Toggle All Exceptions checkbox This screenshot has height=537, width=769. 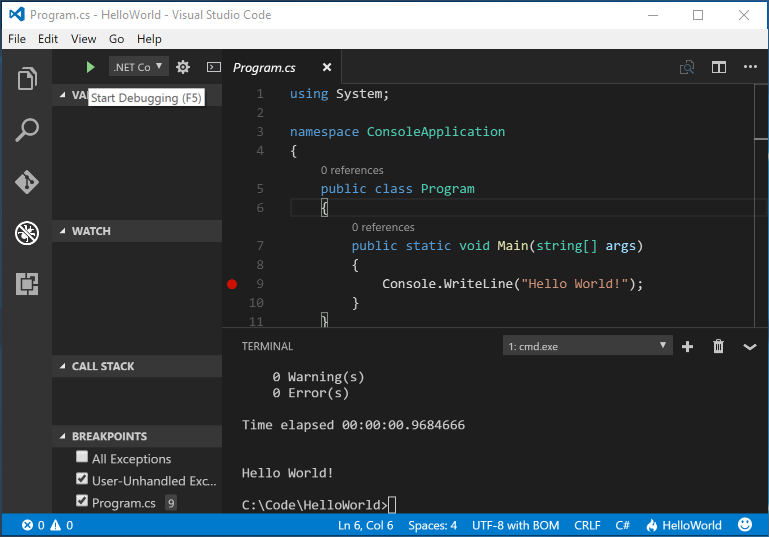[82, 457]
